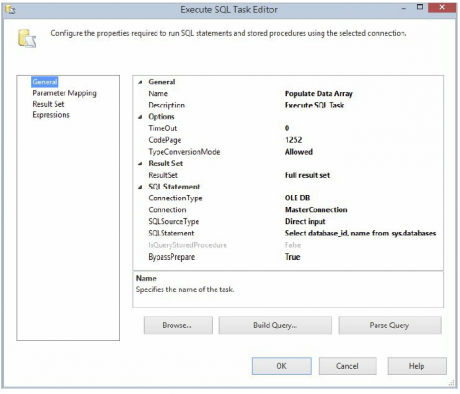This screenshot has width=460, height=394.
Task: Edit the Name value Populate Data Array
Action: coord(319,94)
